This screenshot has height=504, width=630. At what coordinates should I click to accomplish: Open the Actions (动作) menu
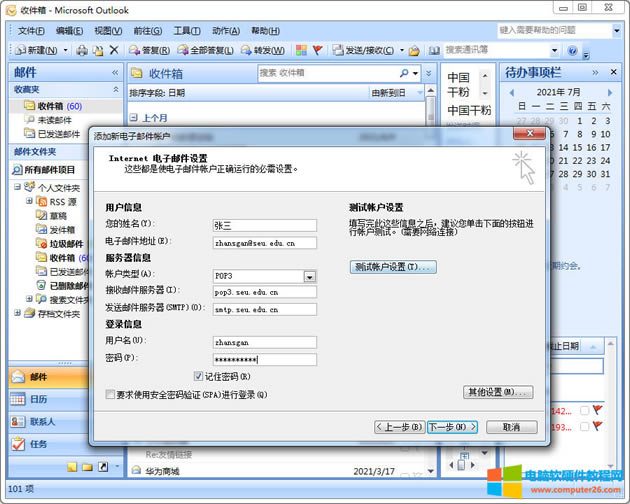click(x=226, y=31)
